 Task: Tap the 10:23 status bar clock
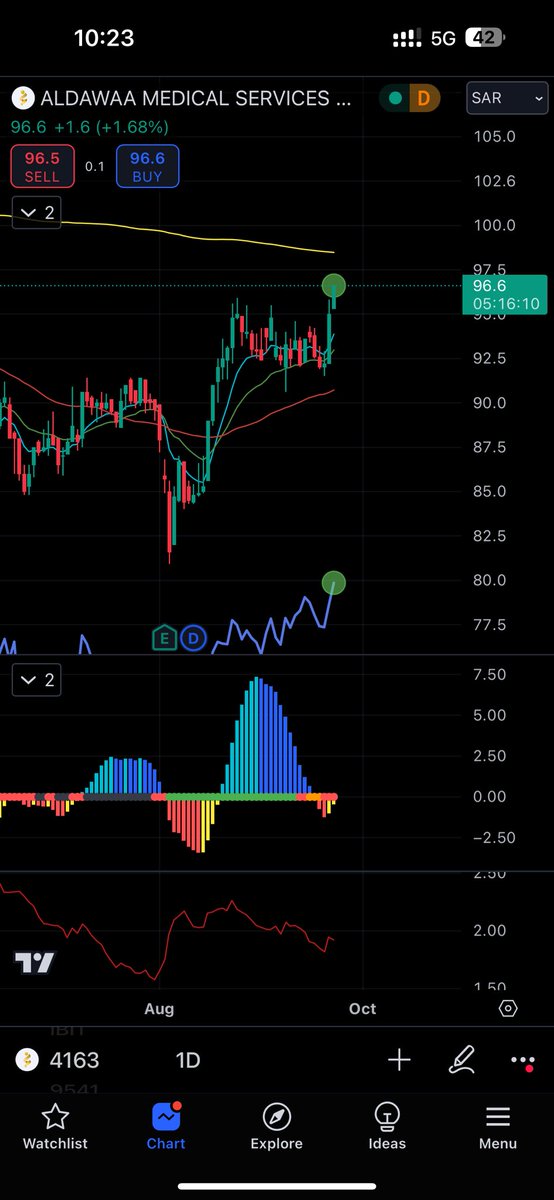click(x=104, y=38)
